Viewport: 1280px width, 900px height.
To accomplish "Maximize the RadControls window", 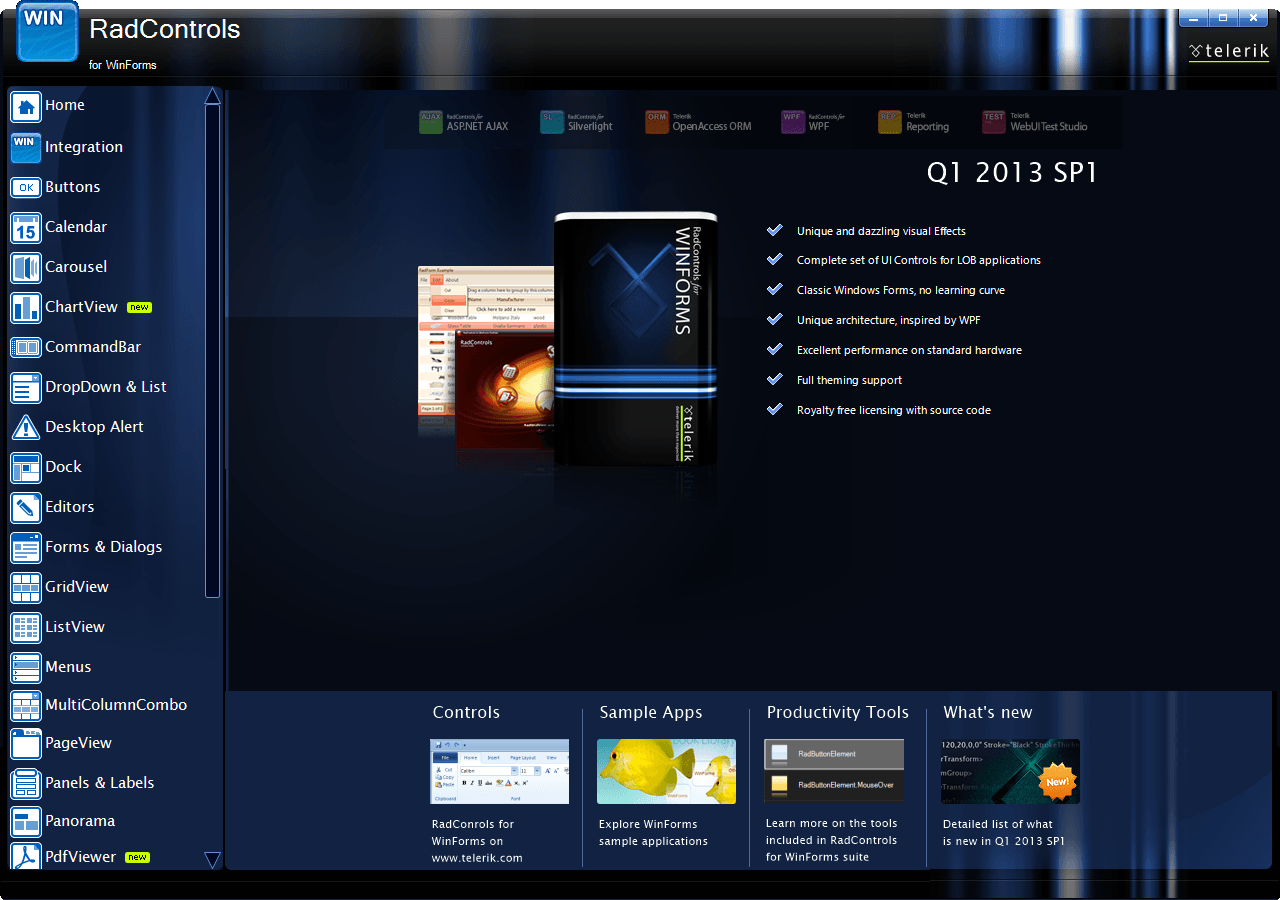I will (x=1223, y=18).
